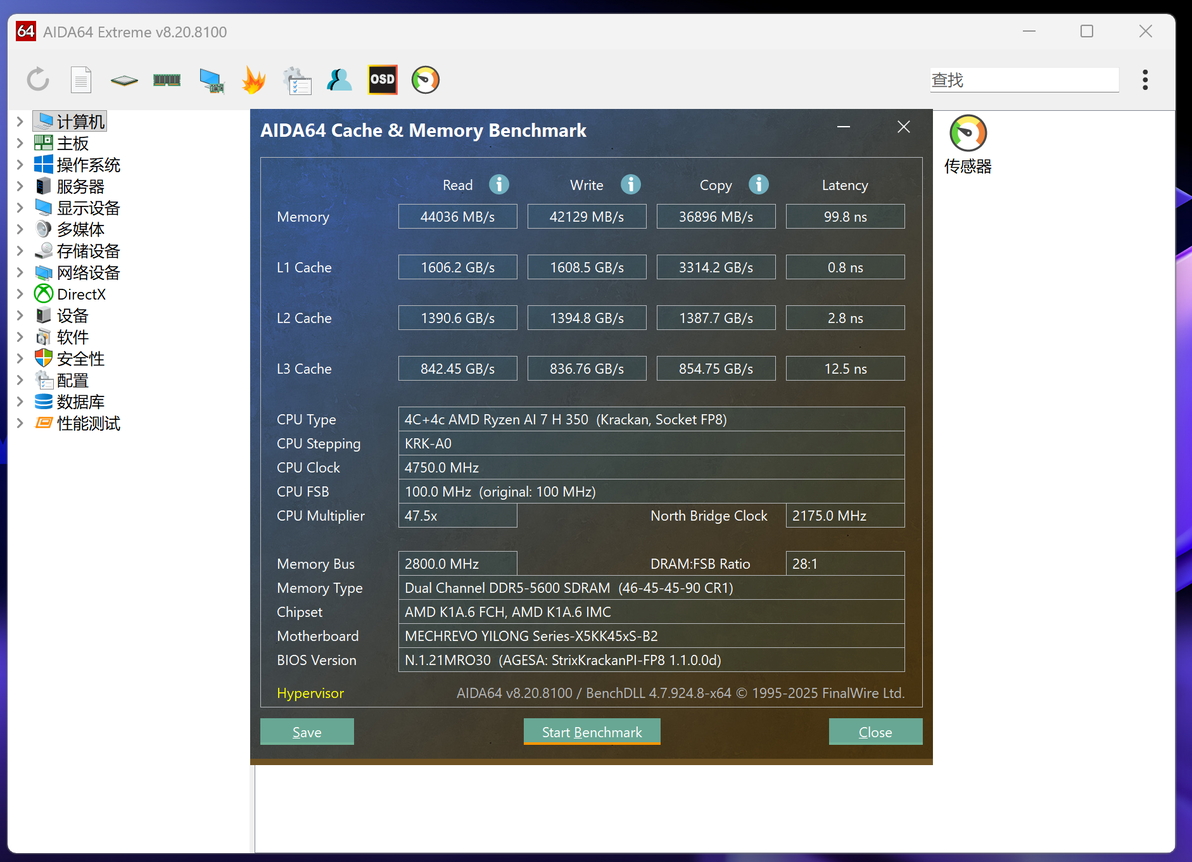Show info for the Write column
The width and height of the screenshot is (1192, 862).
(x=630, y=184)
